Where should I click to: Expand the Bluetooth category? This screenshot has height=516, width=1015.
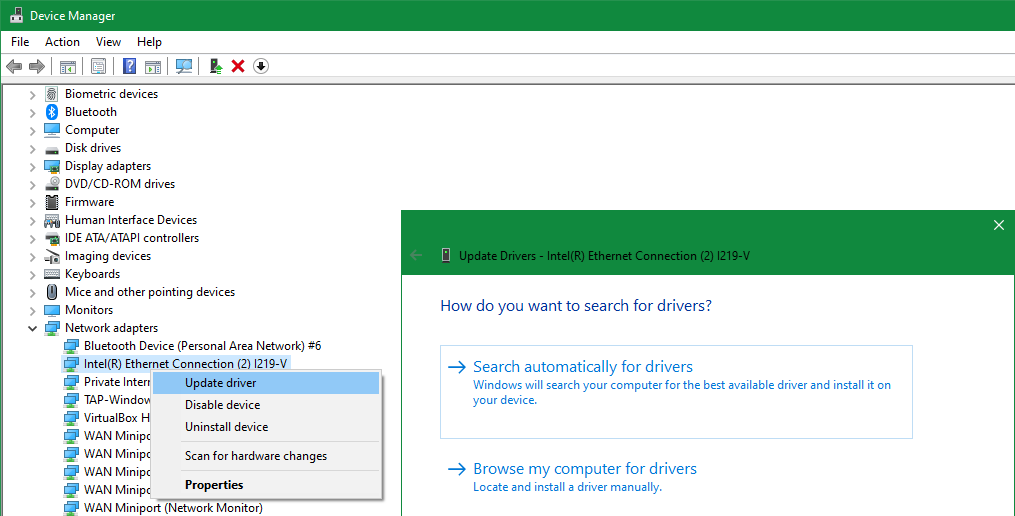pos(32,112)
